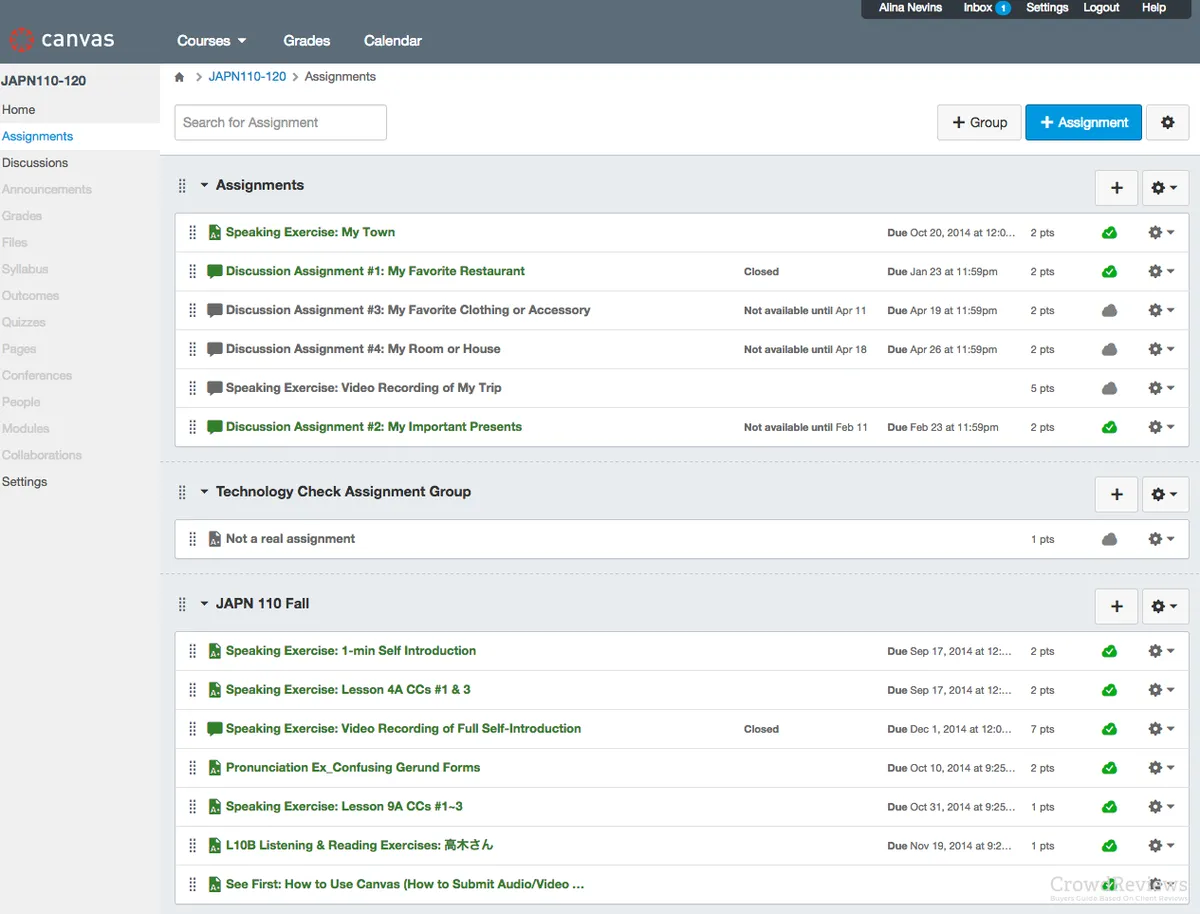Click the People sidebar item
Screen dimensions: 1200x914
21,402
